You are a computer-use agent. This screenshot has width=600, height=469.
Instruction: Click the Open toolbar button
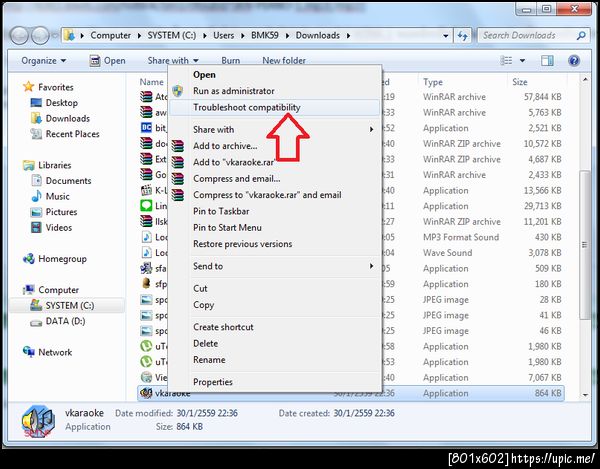(x=108, y=61)
